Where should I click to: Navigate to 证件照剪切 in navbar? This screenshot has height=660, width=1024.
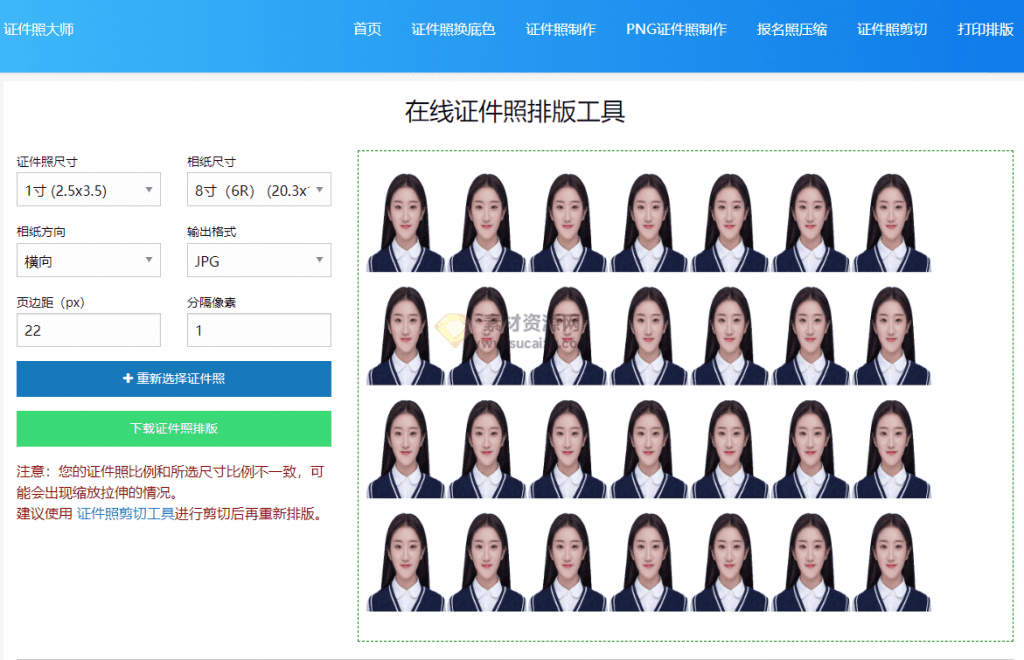tap(891, 29)
